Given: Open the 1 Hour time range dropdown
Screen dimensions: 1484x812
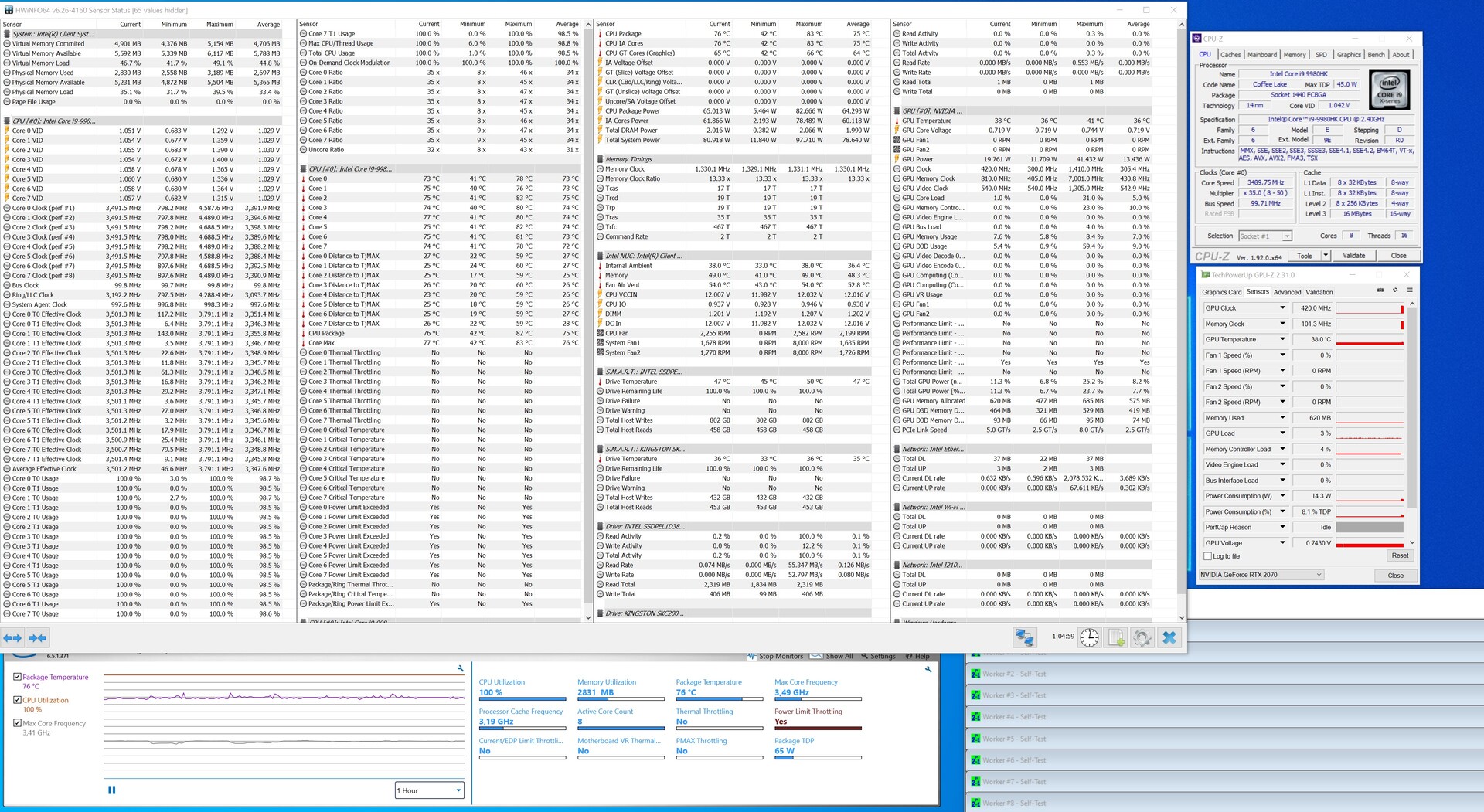Looking at the screenshot, I should coord(429,790).
